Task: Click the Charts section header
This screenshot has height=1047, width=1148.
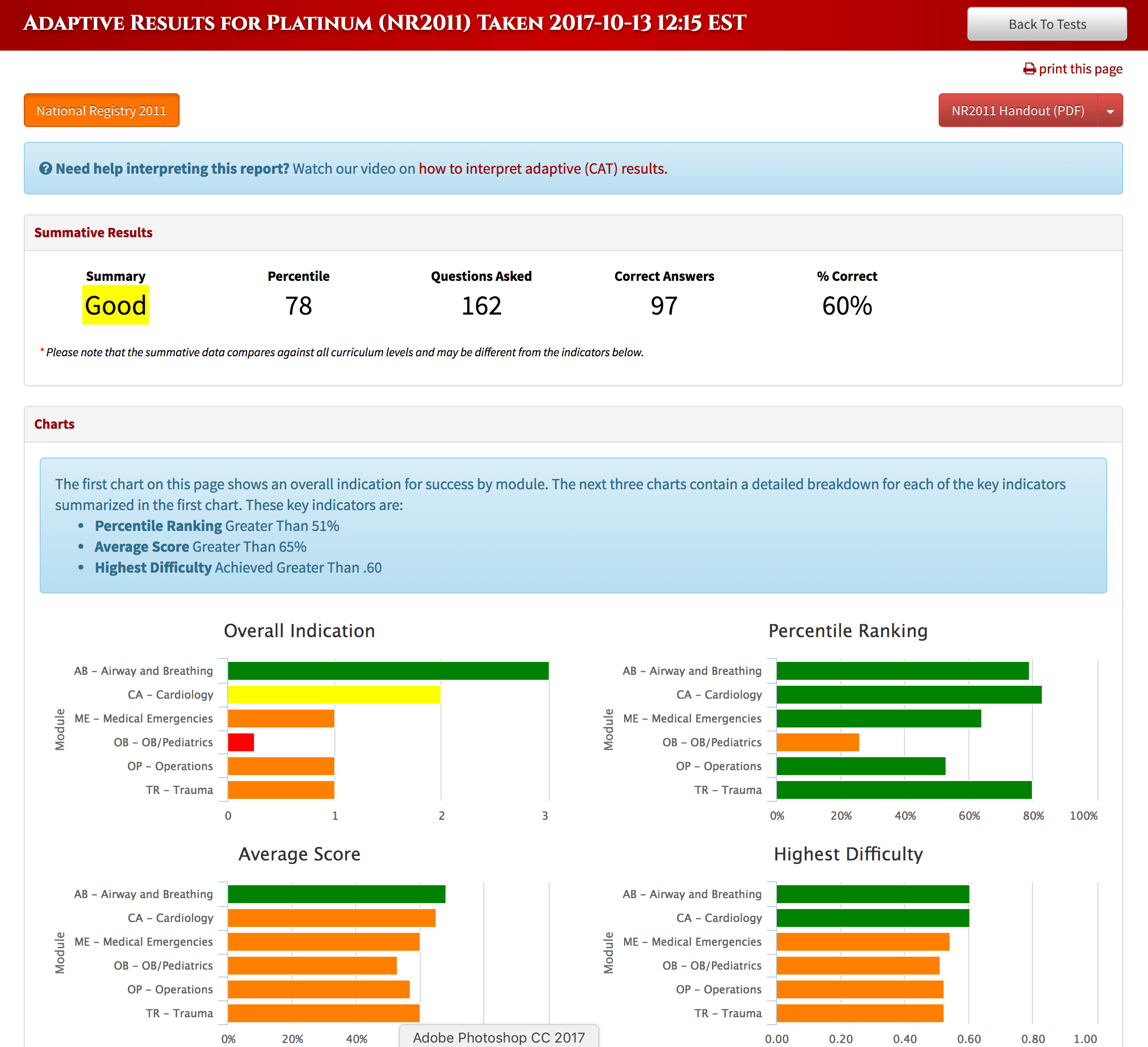Action: click(x=54, y=424)
